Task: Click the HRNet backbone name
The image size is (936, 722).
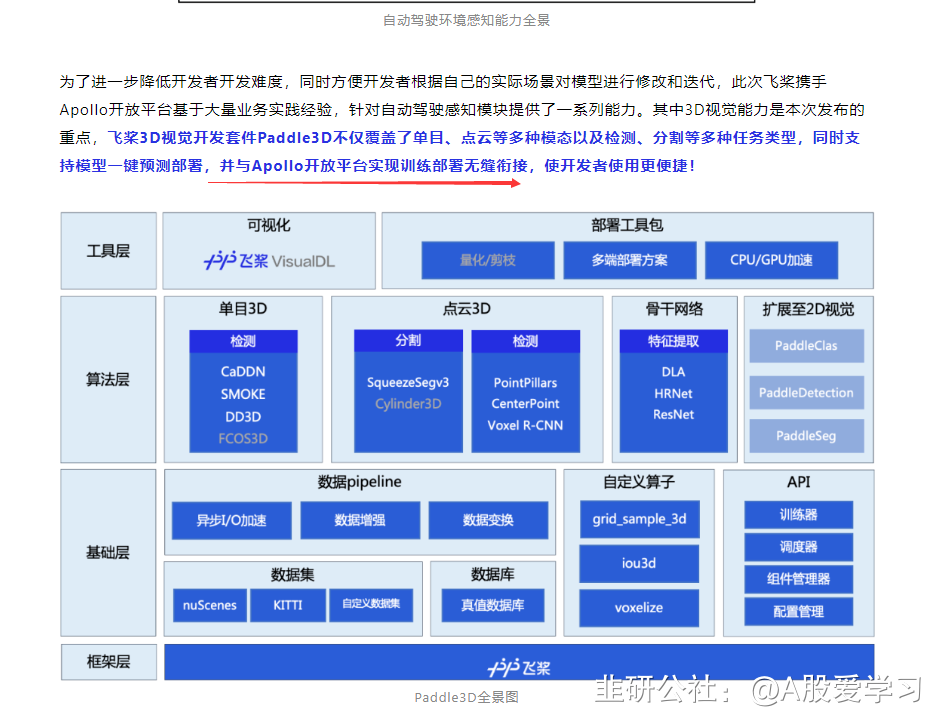Action: (x=673, y=394)
